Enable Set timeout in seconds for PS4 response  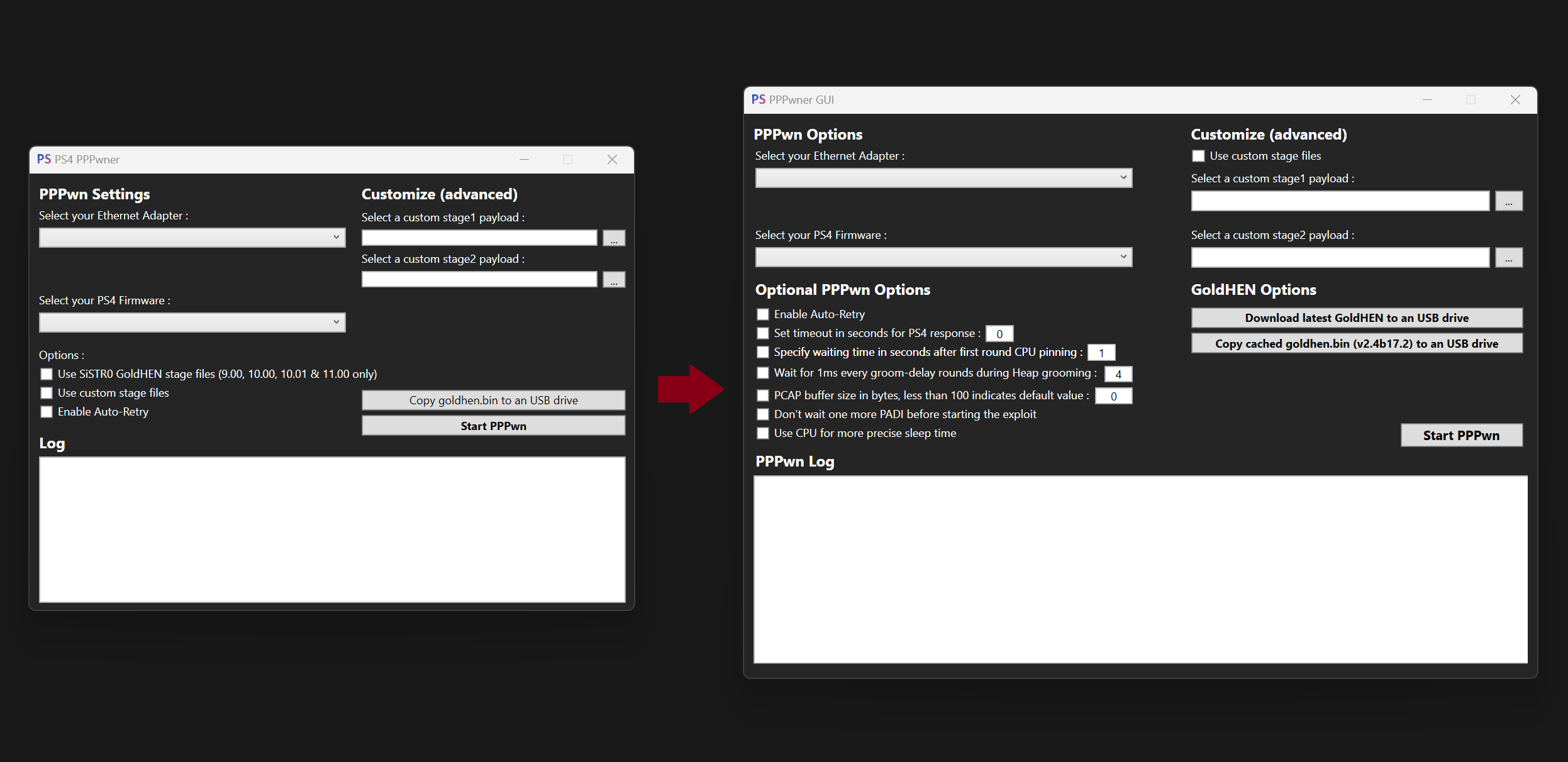763,333
